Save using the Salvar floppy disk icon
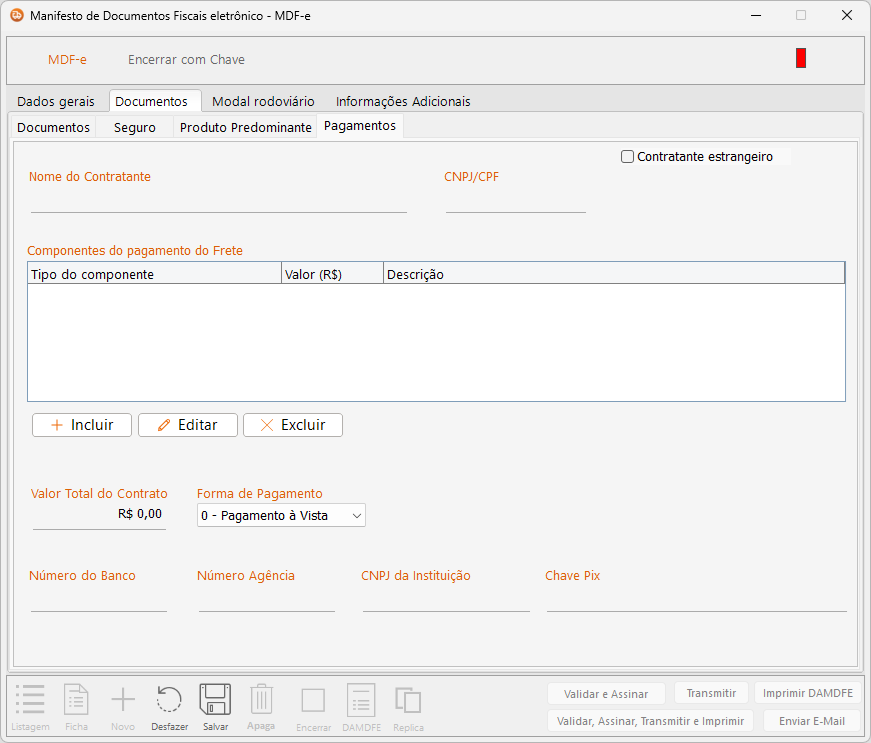 tap(215, 701)
